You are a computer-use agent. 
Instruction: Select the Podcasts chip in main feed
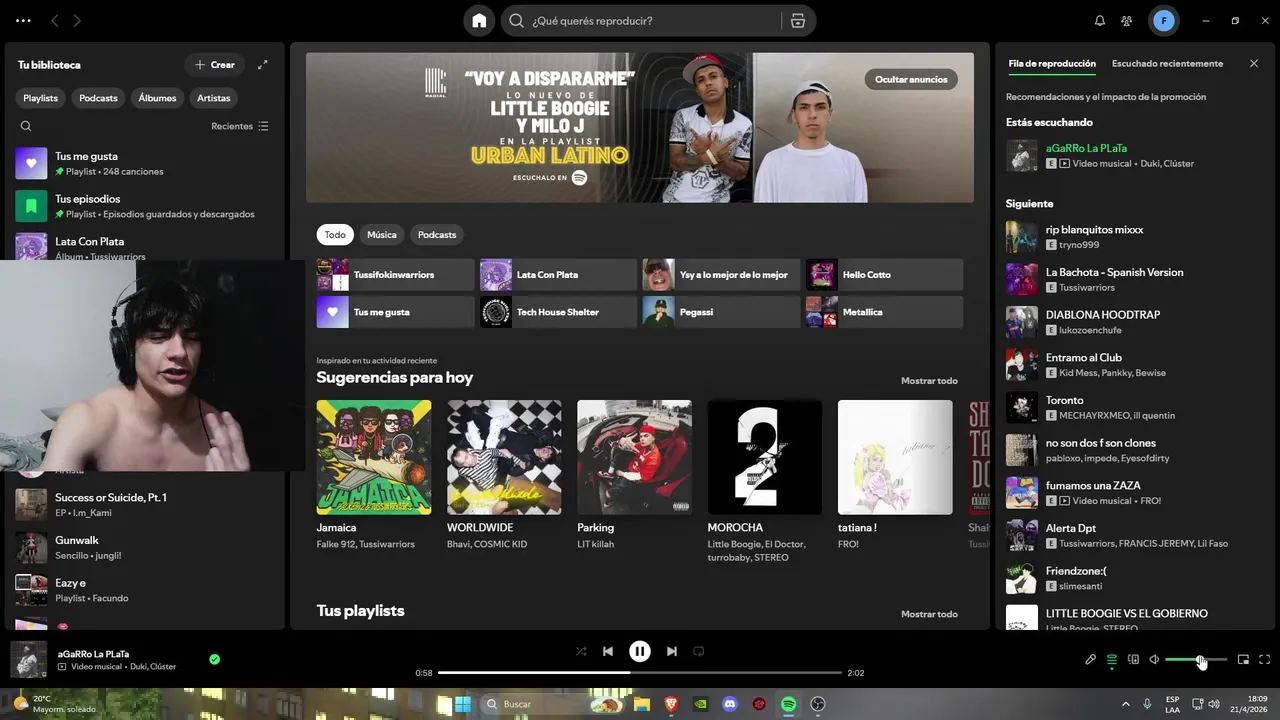pyautogui.click(x=437, y=235)
